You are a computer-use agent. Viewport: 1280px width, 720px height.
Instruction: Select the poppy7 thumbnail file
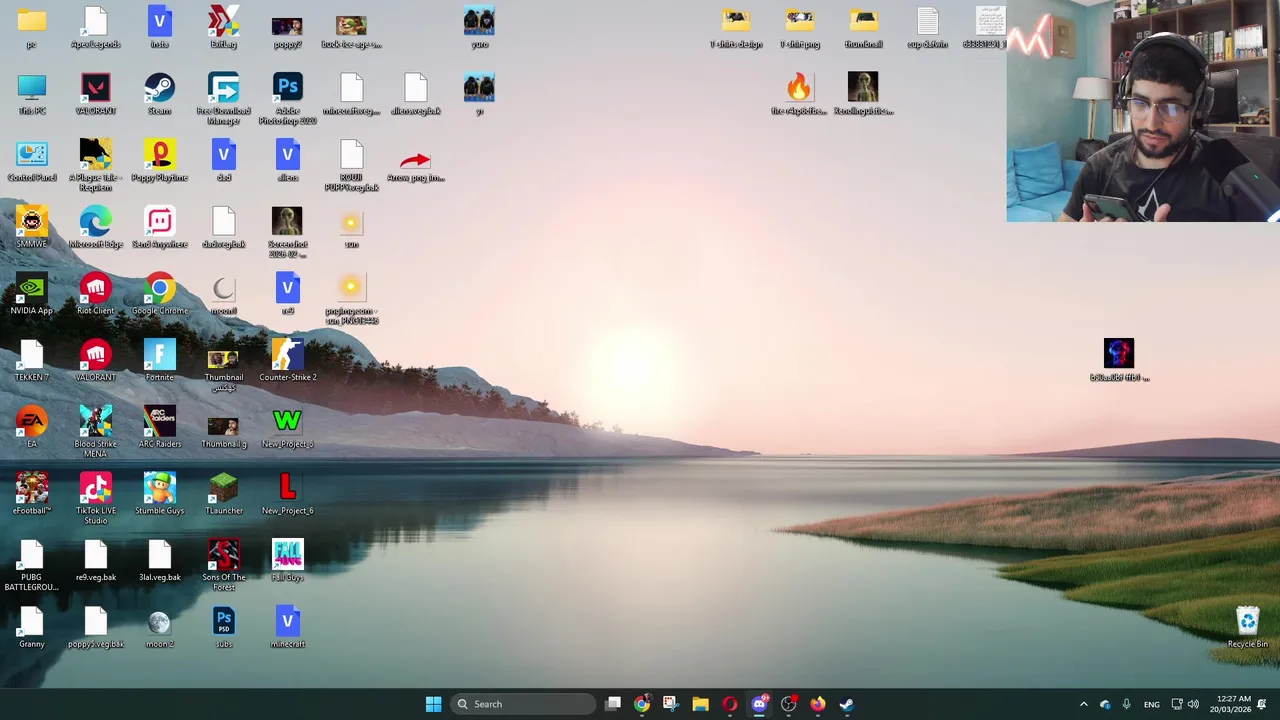pyautogui.click(x=287, y=32)
